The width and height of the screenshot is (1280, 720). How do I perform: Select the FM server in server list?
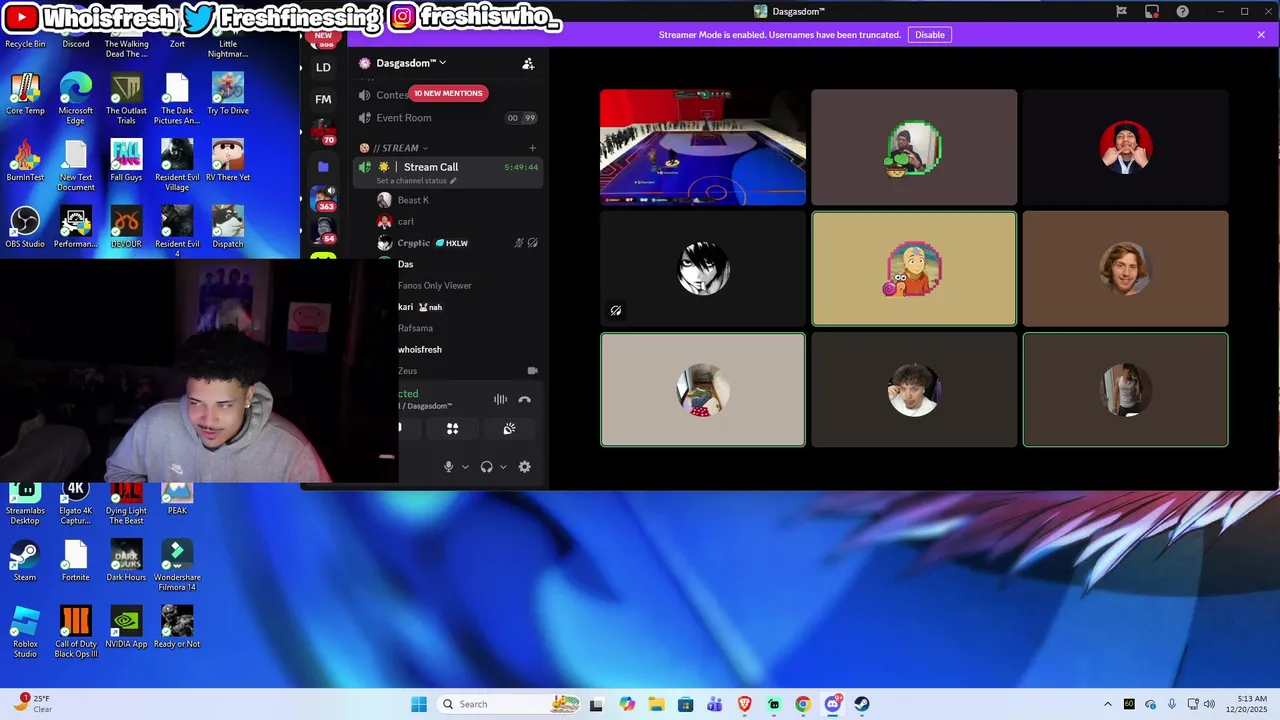pyautogui.click(x=323, y=99)
